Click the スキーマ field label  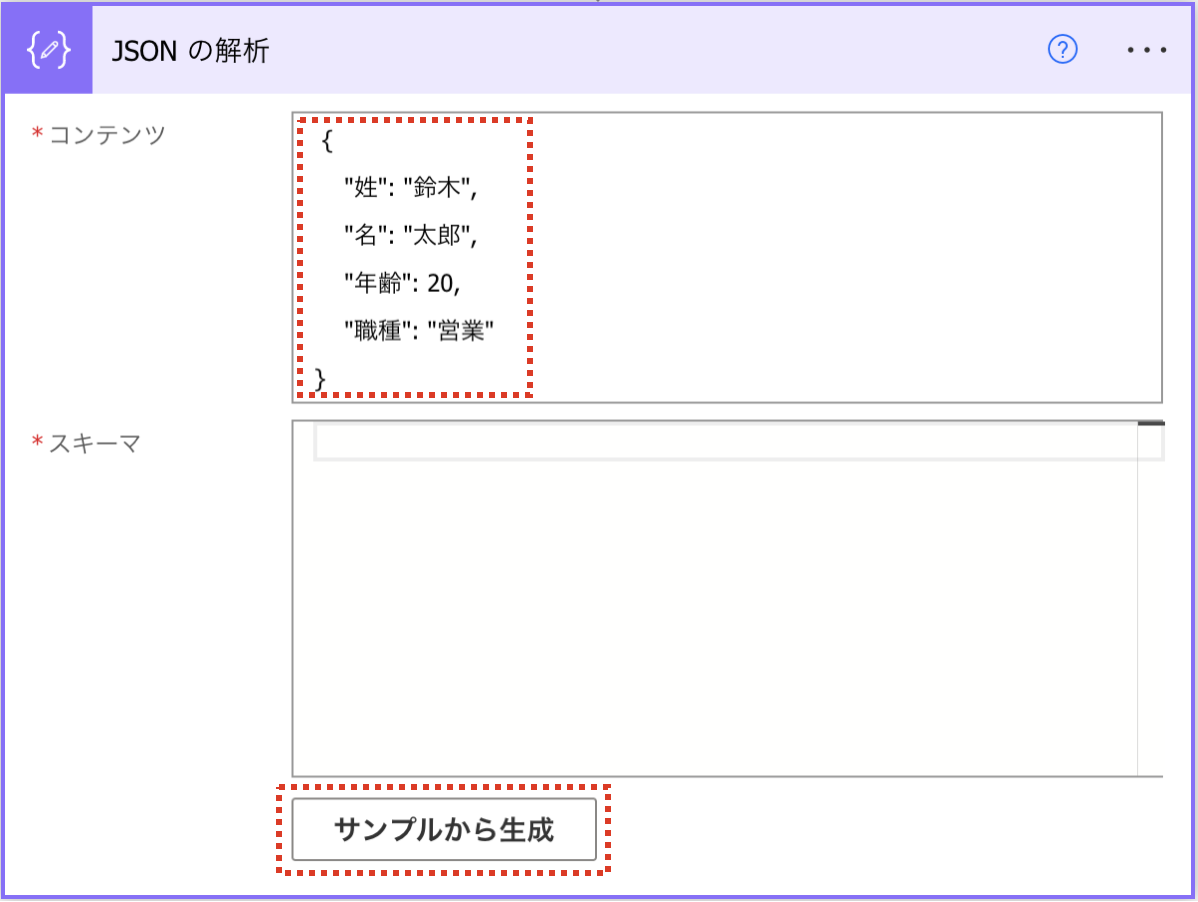click(x=95, y=444)
